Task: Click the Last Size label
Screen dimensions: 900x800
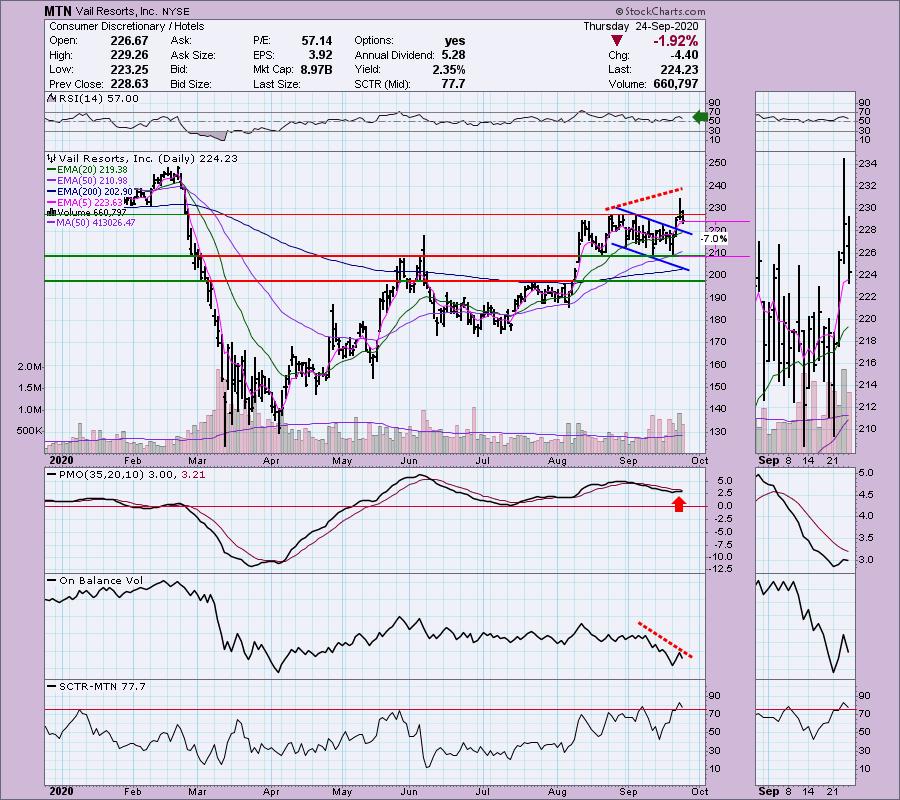Action: pyautogui.click(x=277, y=84)
